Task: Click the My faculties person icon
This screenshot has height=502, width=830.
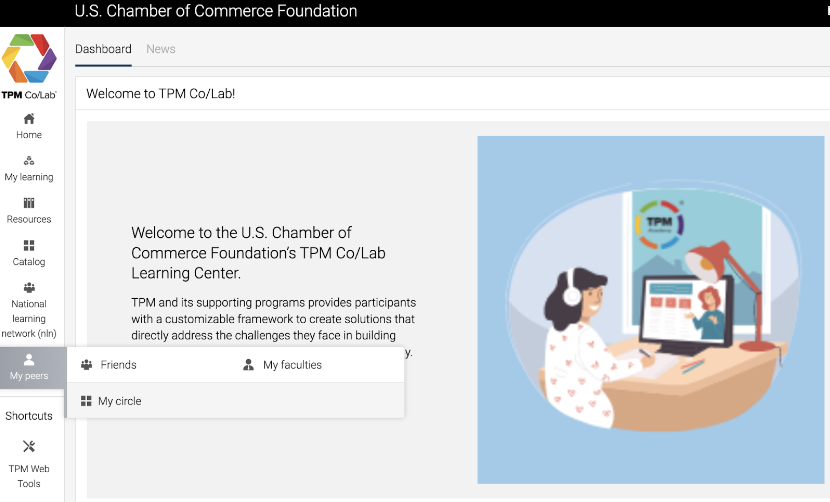Action: pos(248,365)
